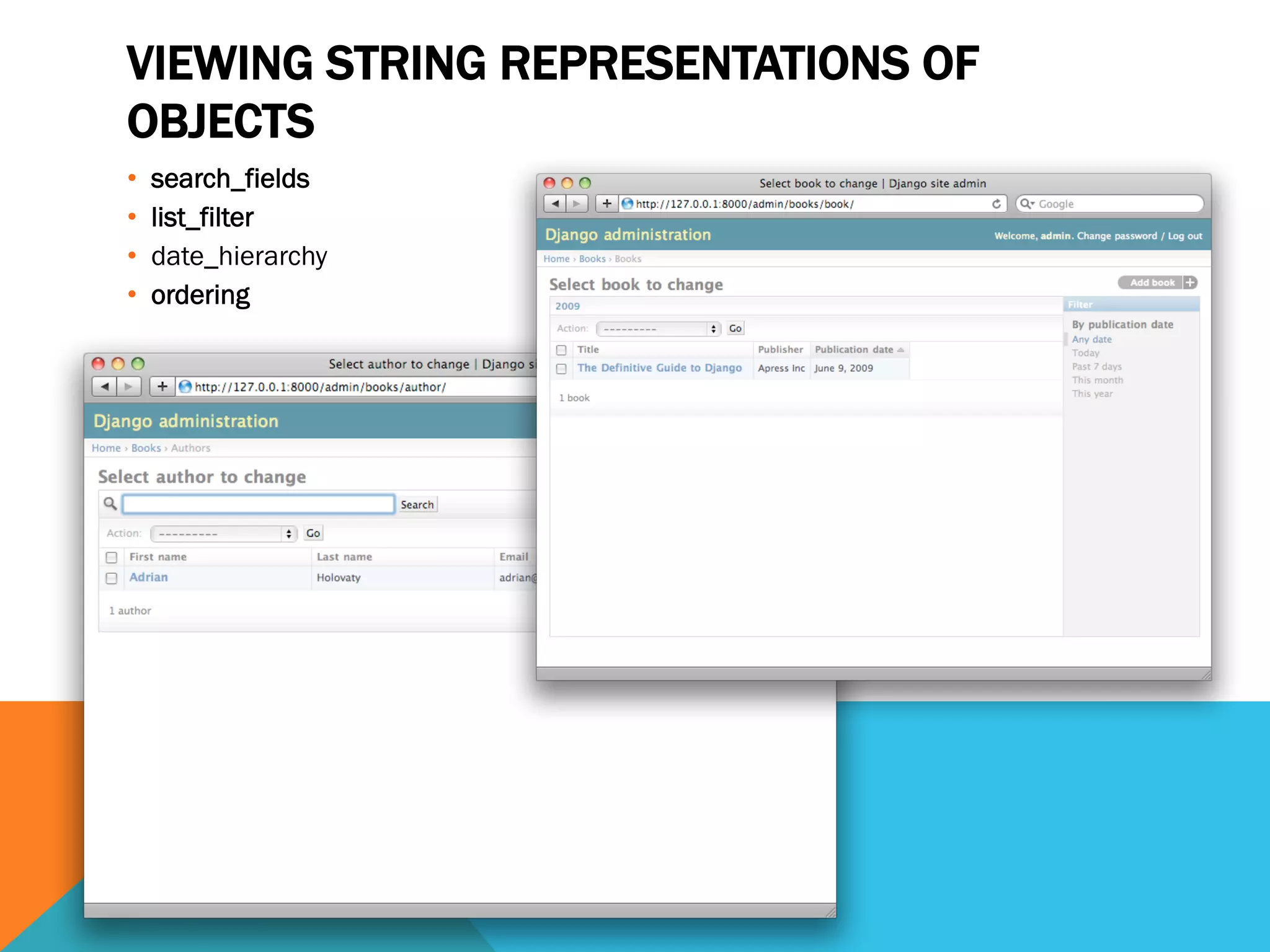
Task: Filter publication date by Today
Action: (x=1085, y=353)
